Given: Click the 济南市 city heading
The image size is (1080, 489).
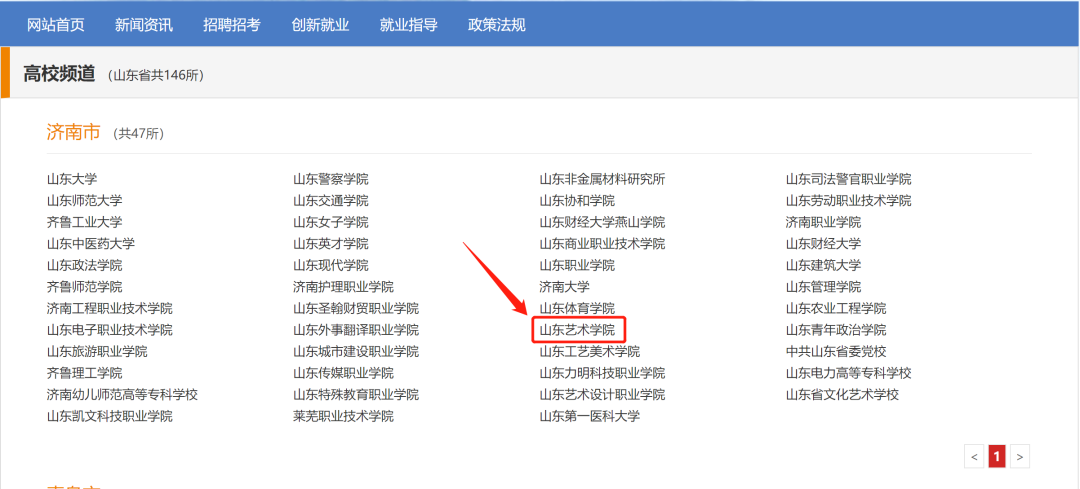Looking at the screenshot, I should point(74,132).
